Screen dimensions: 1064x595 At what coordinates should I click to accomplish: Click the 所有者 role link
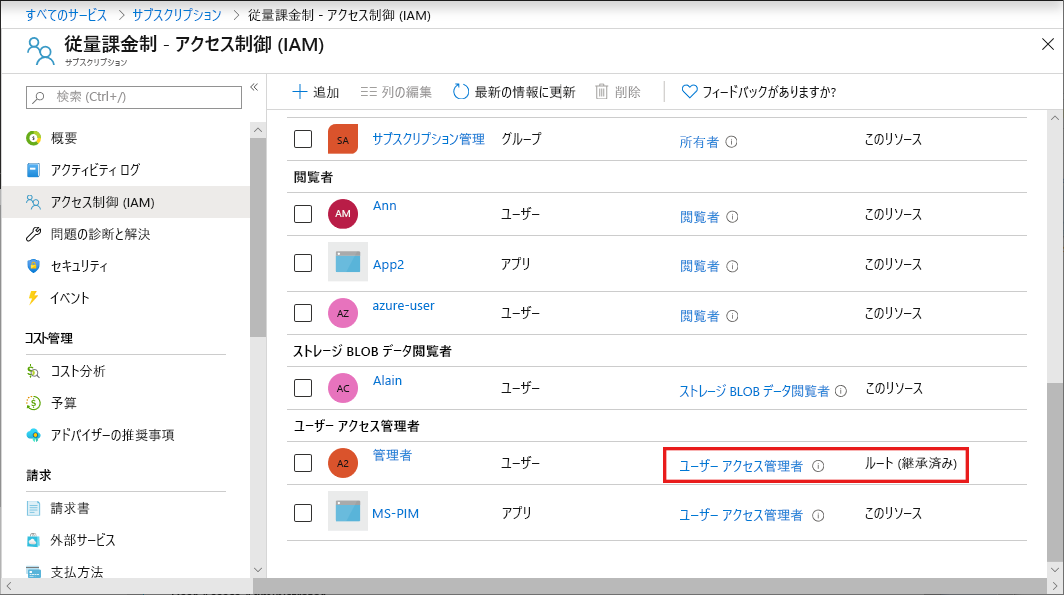pos(699,142)
